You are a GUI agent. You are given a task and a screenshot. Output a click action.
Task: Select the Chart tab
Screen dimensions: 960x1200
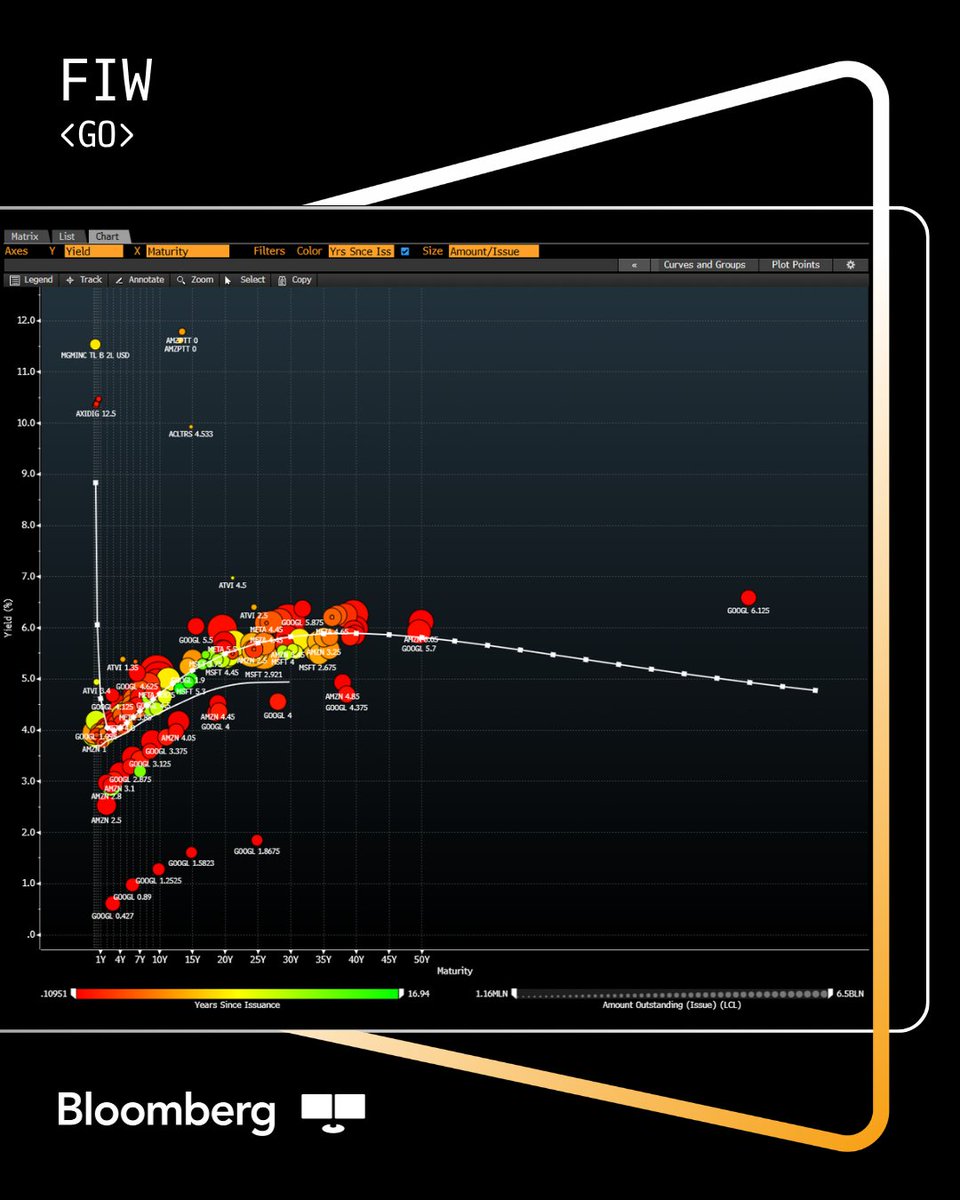[x=107, y=237]
